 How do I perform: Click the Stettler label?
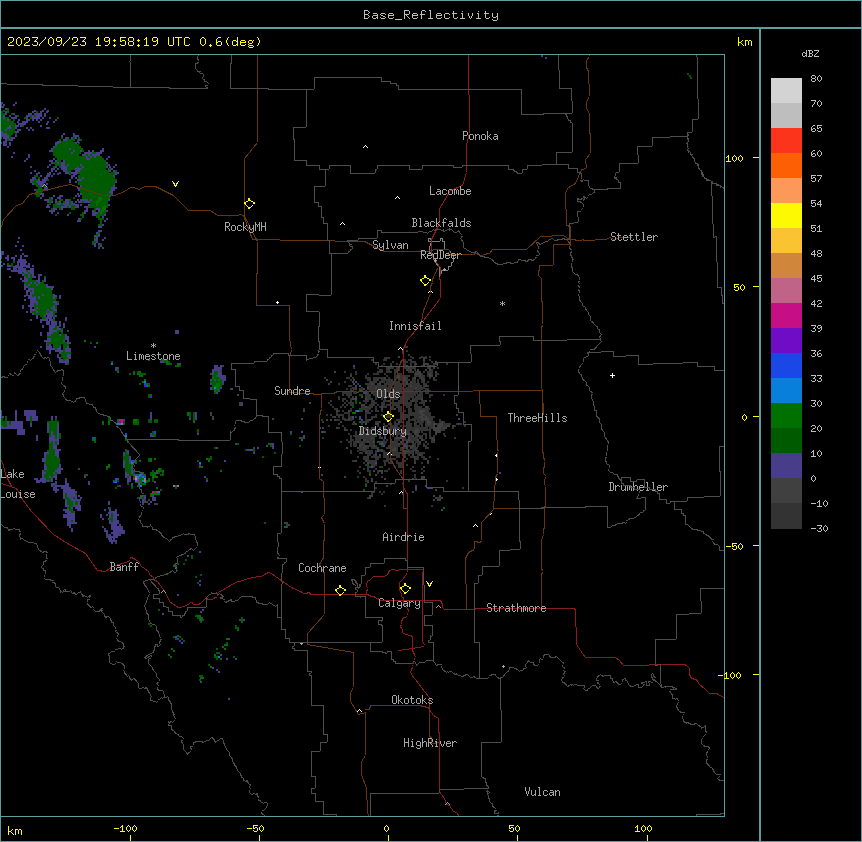(634, 237)
